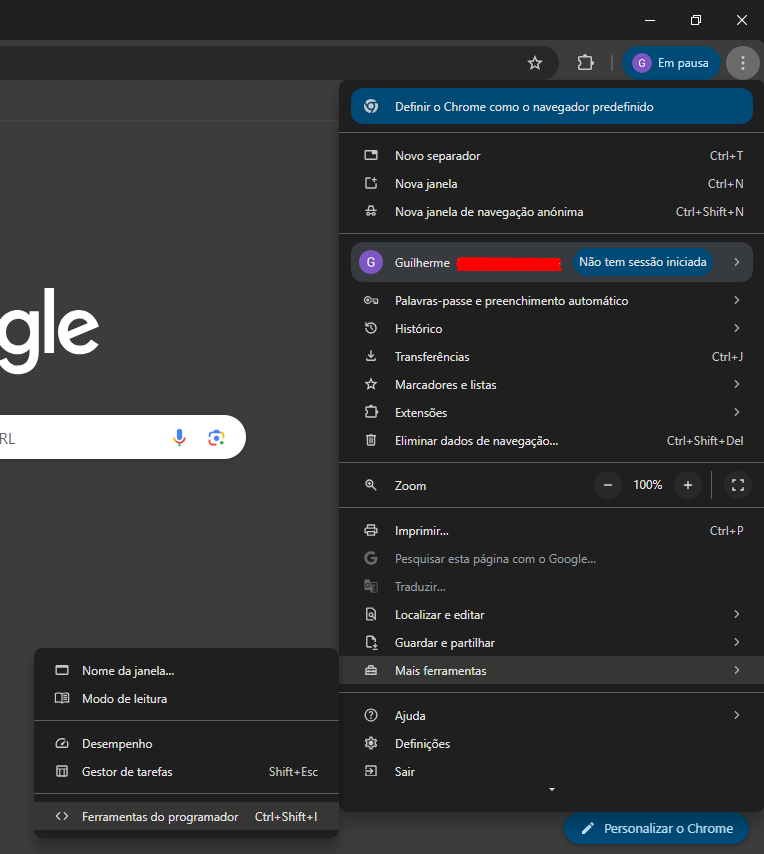The image size is (764, 854).
Task: Increase zoom with the plus button
Action: pos(688,485)
